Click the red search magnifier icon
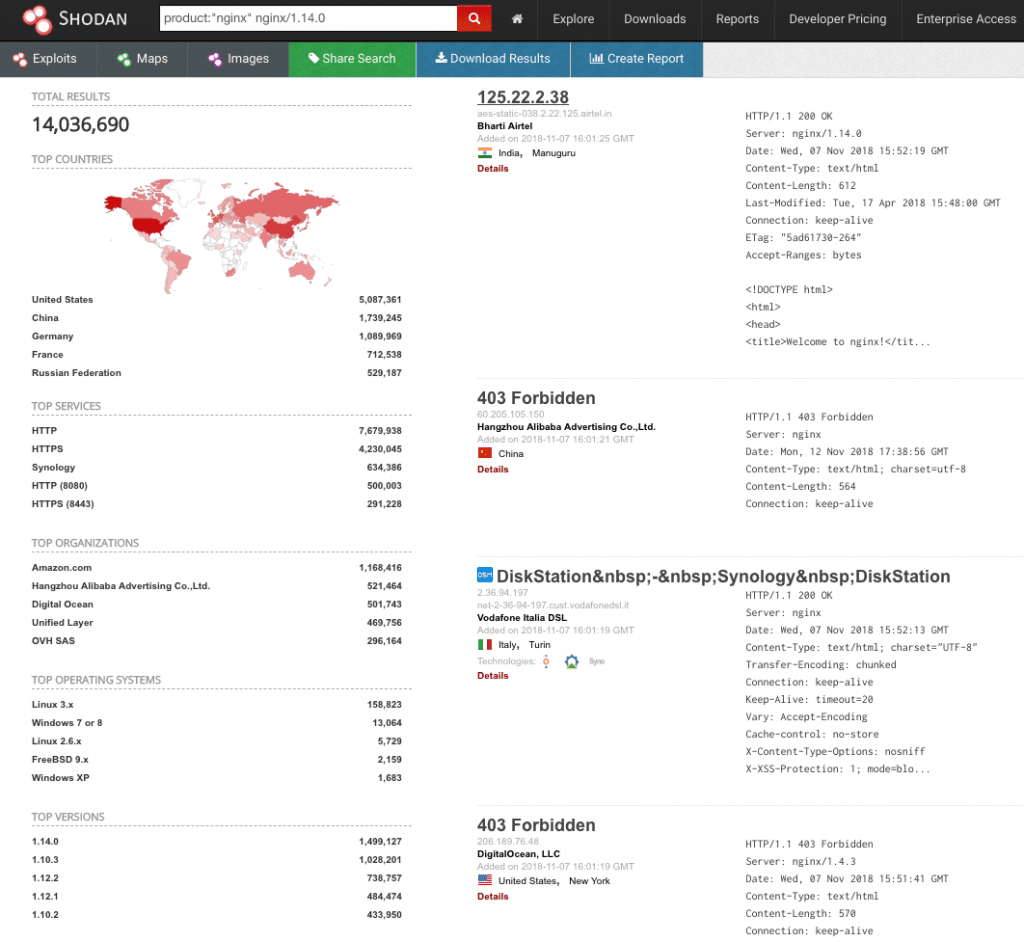This screenshot has height=942, width=1024. click(473, 18)
